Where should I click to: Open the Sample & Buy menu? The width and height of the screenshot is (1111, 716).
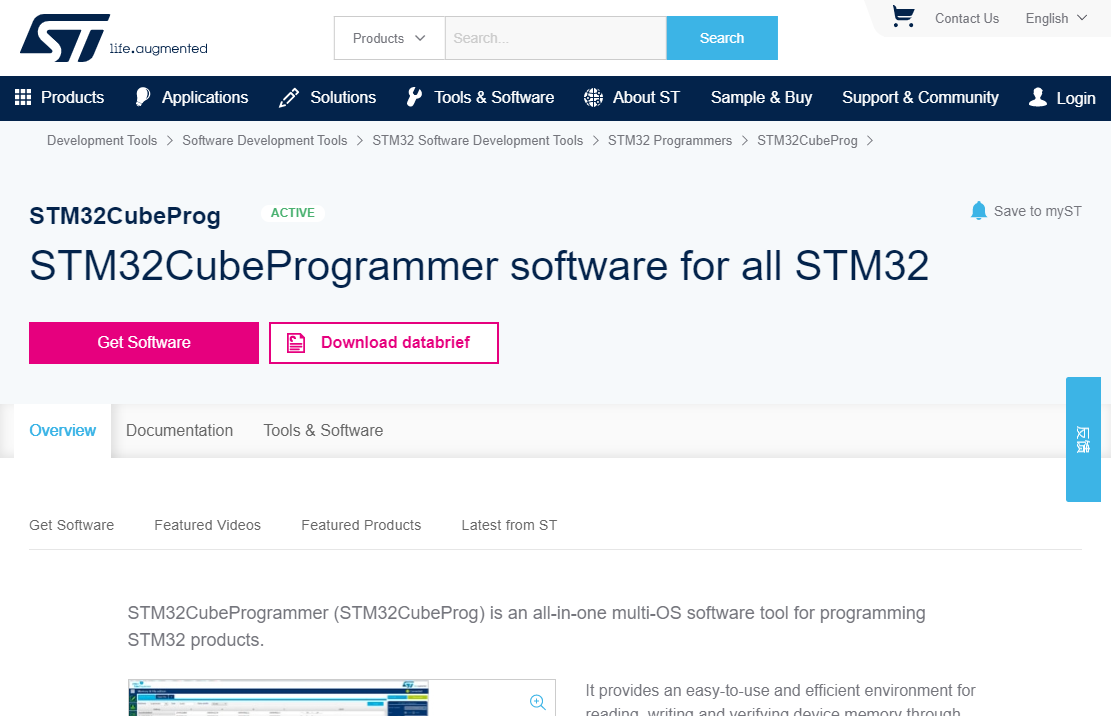pos(761,98)
